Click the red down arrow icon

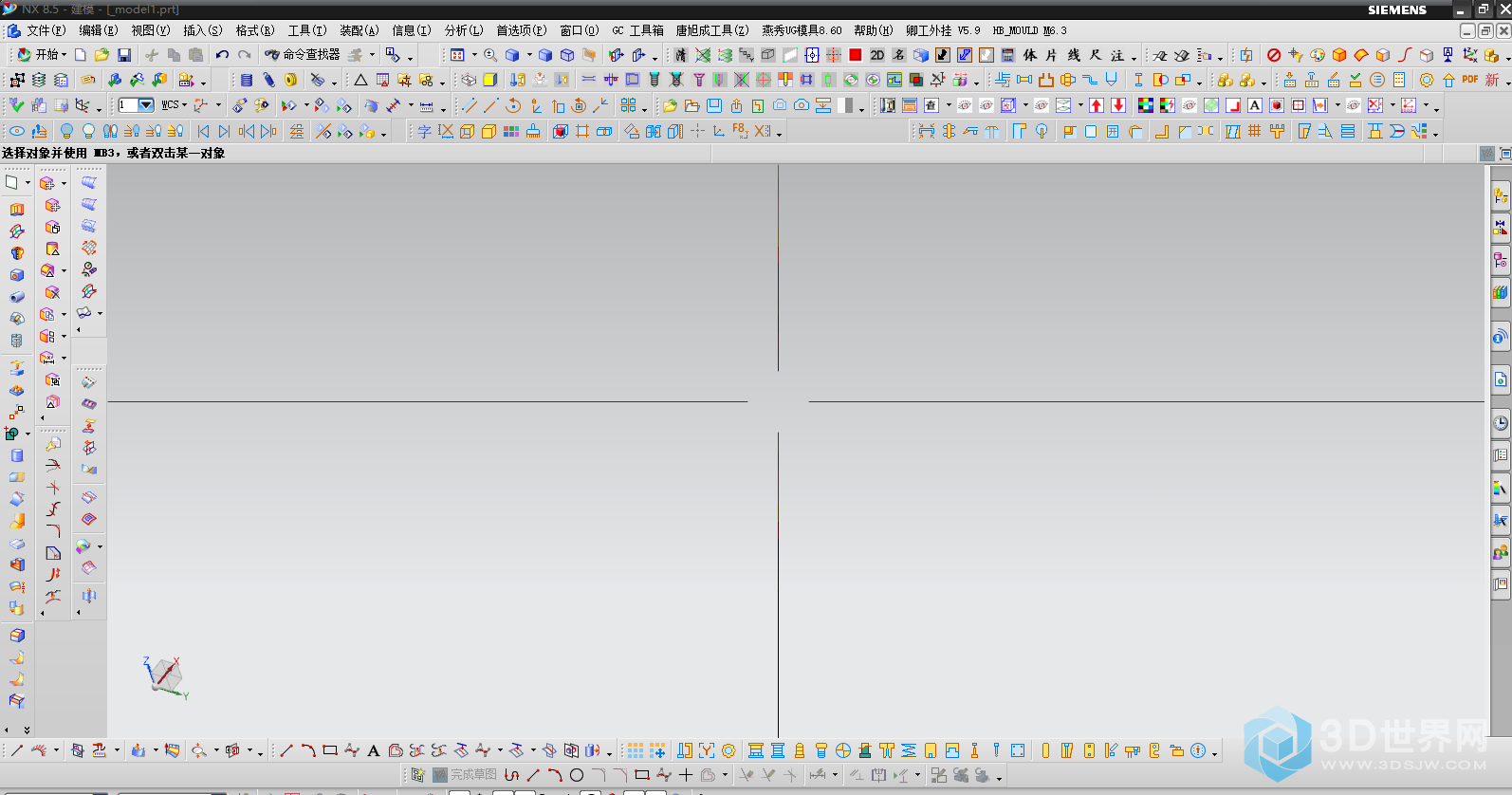1118,105
